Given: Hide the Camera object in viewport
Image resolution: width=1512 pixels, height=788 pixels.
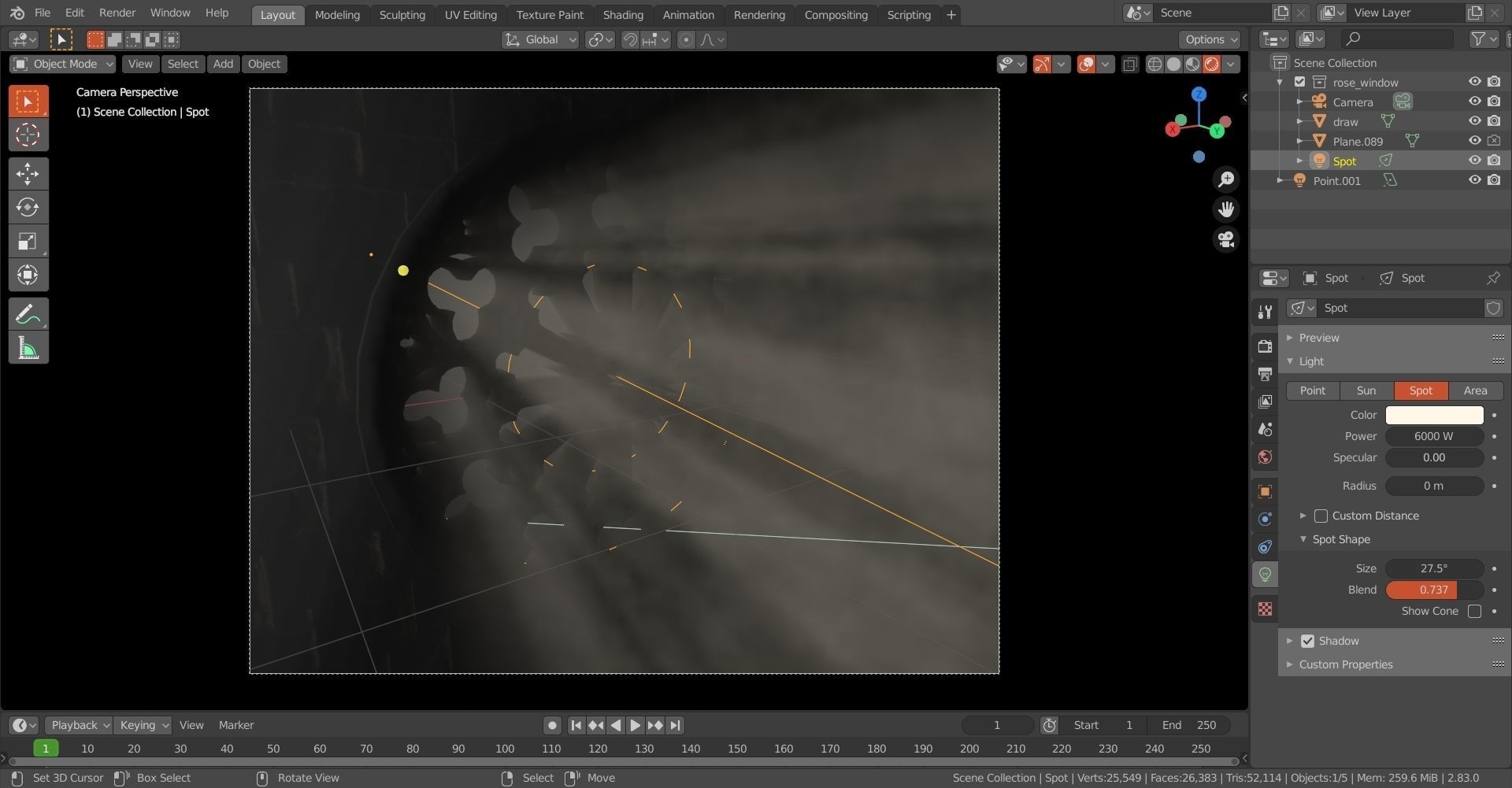Looking at the screenshot, I should coord(1474,102).
